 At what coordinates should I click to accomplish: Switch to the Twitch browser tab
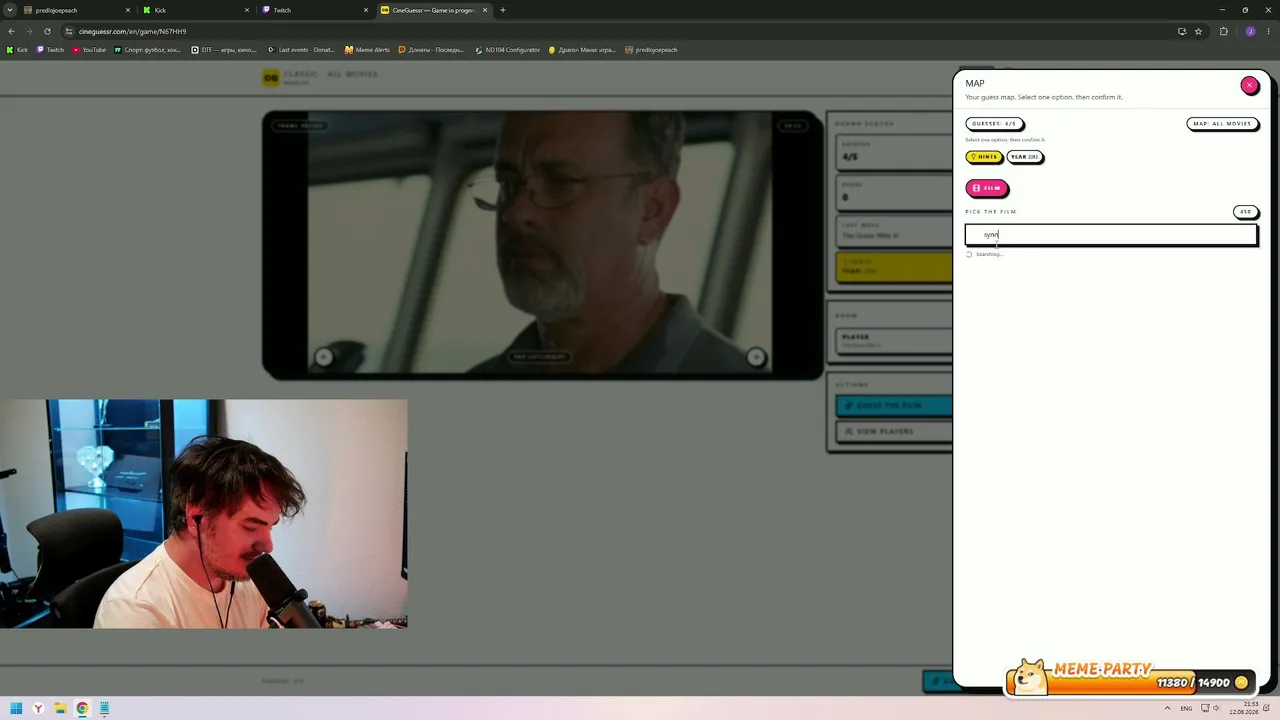coord(314,10)
